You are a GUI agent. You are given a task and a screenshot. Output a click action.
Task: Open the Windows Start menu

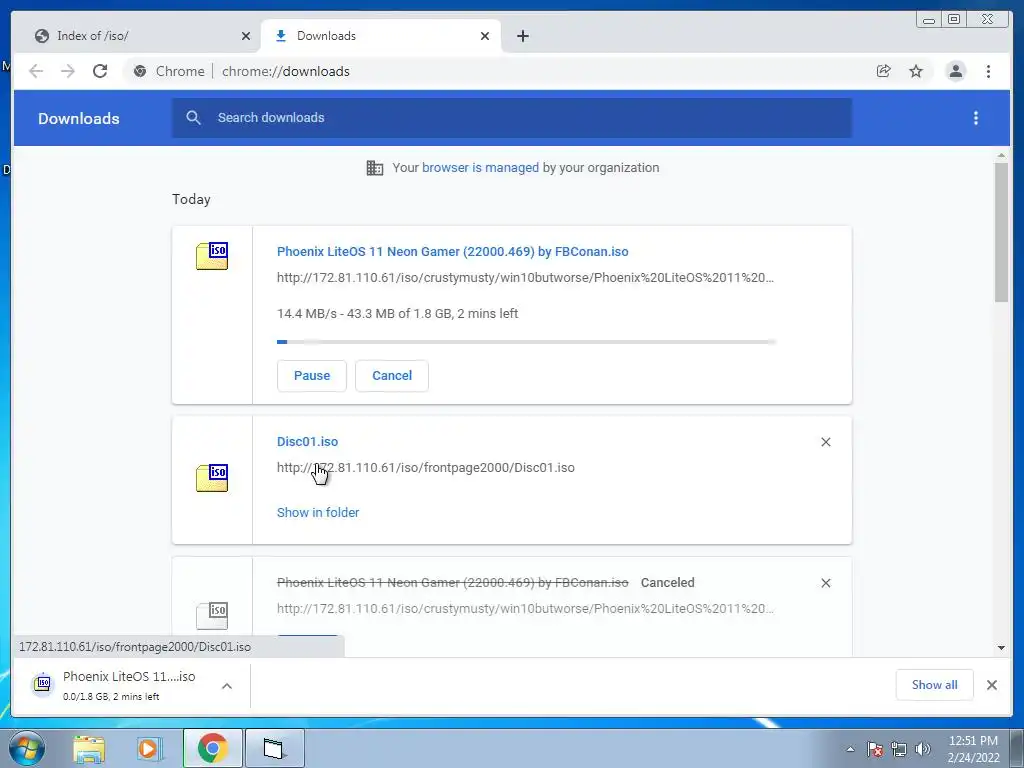tap(27, 748)
